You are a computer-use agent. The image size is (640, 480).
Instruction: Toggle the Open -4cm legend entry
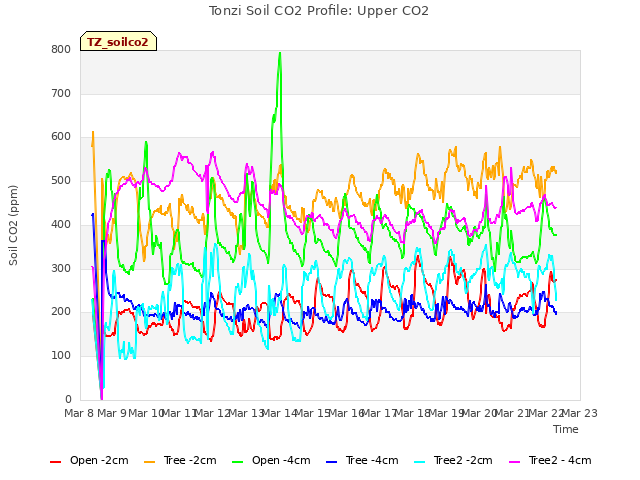271,460
